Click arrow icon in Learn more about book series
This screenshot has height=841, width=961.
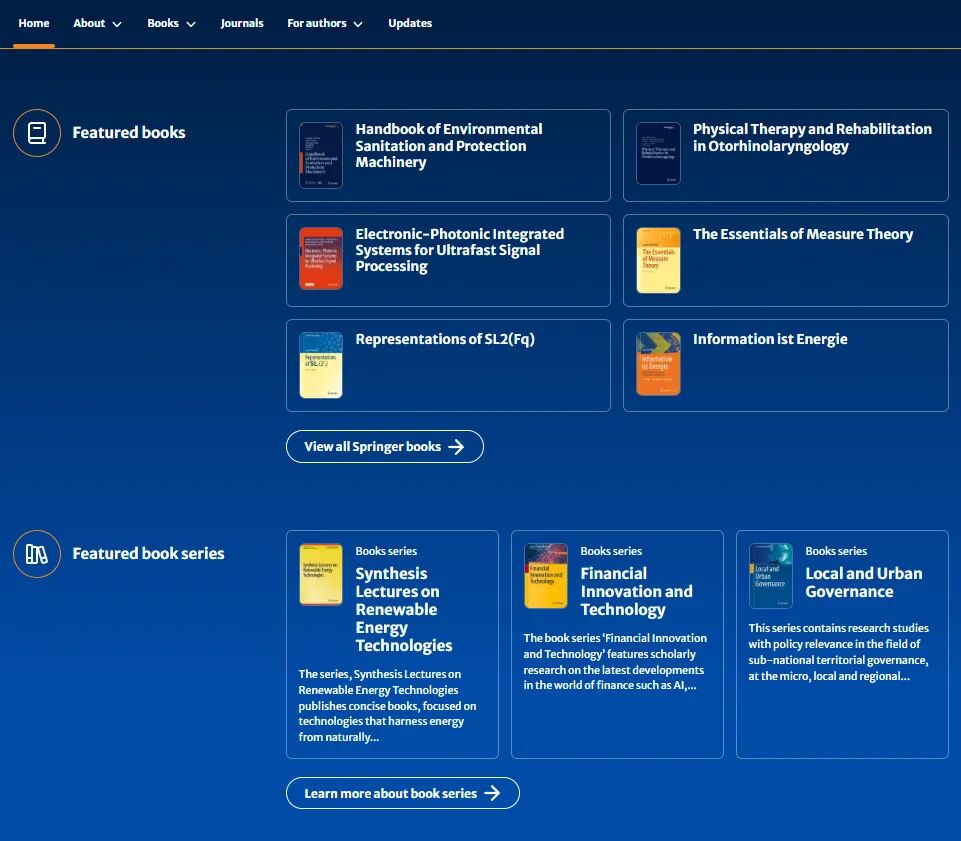pos(492,793)
